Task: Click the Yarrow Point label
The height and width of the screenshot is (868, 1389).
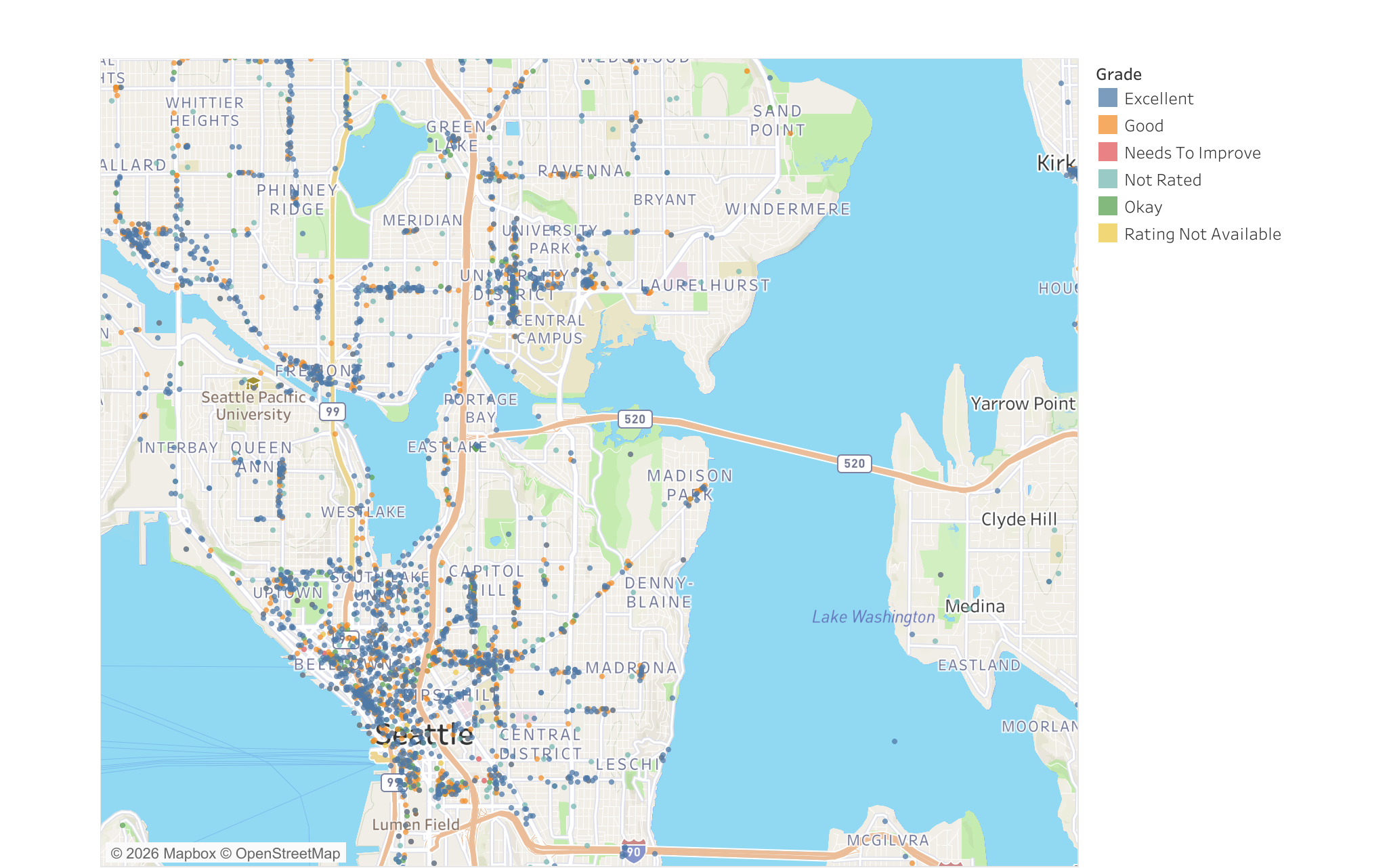Action: 1023,404
